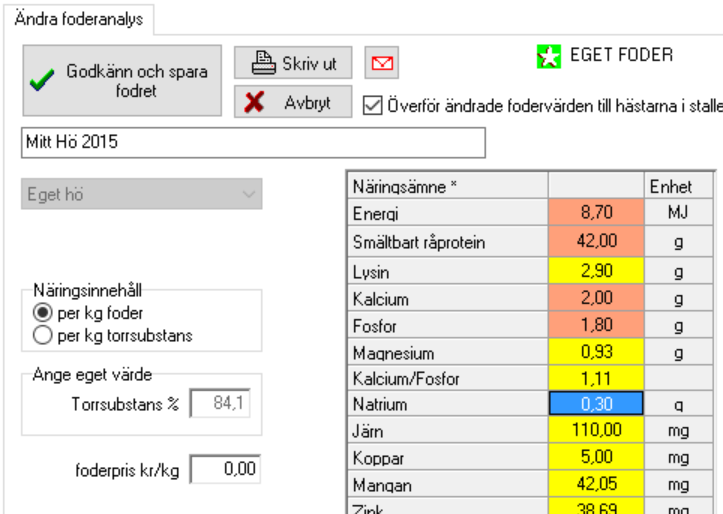Click the EGET FODER label text
The image size is (723, 514).
[x=622, y=55]
